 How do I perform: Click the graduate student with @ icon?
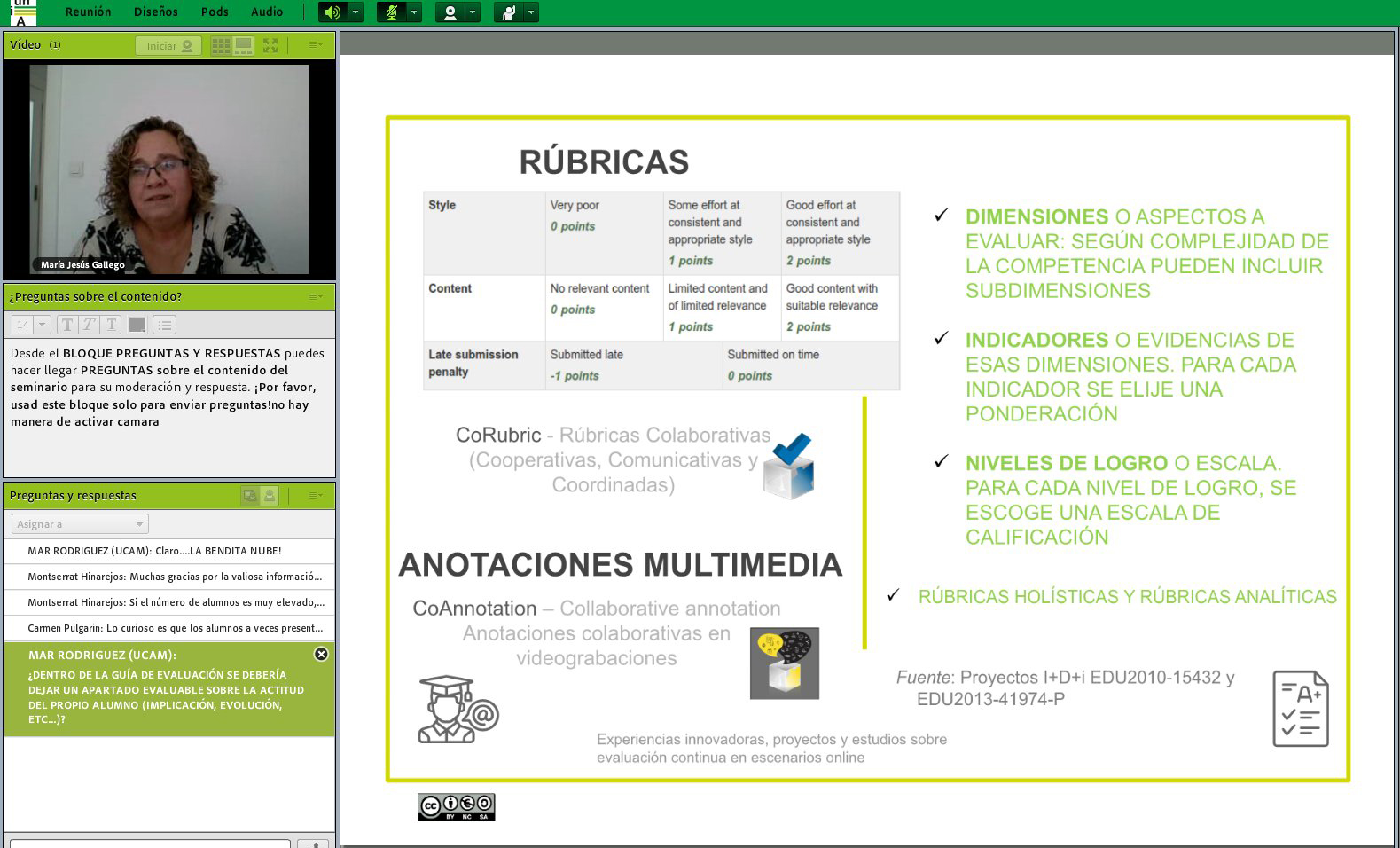pyautogui.click(x=458, y=709)
